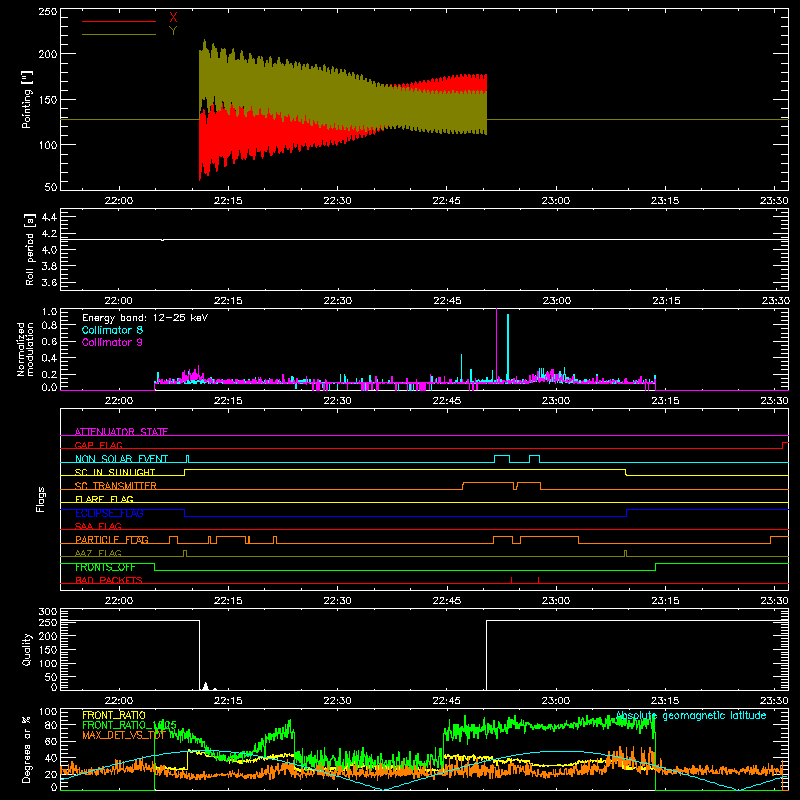Select the X legend label
The width and height of the screenshot is (800, 800).
[173, 18]
